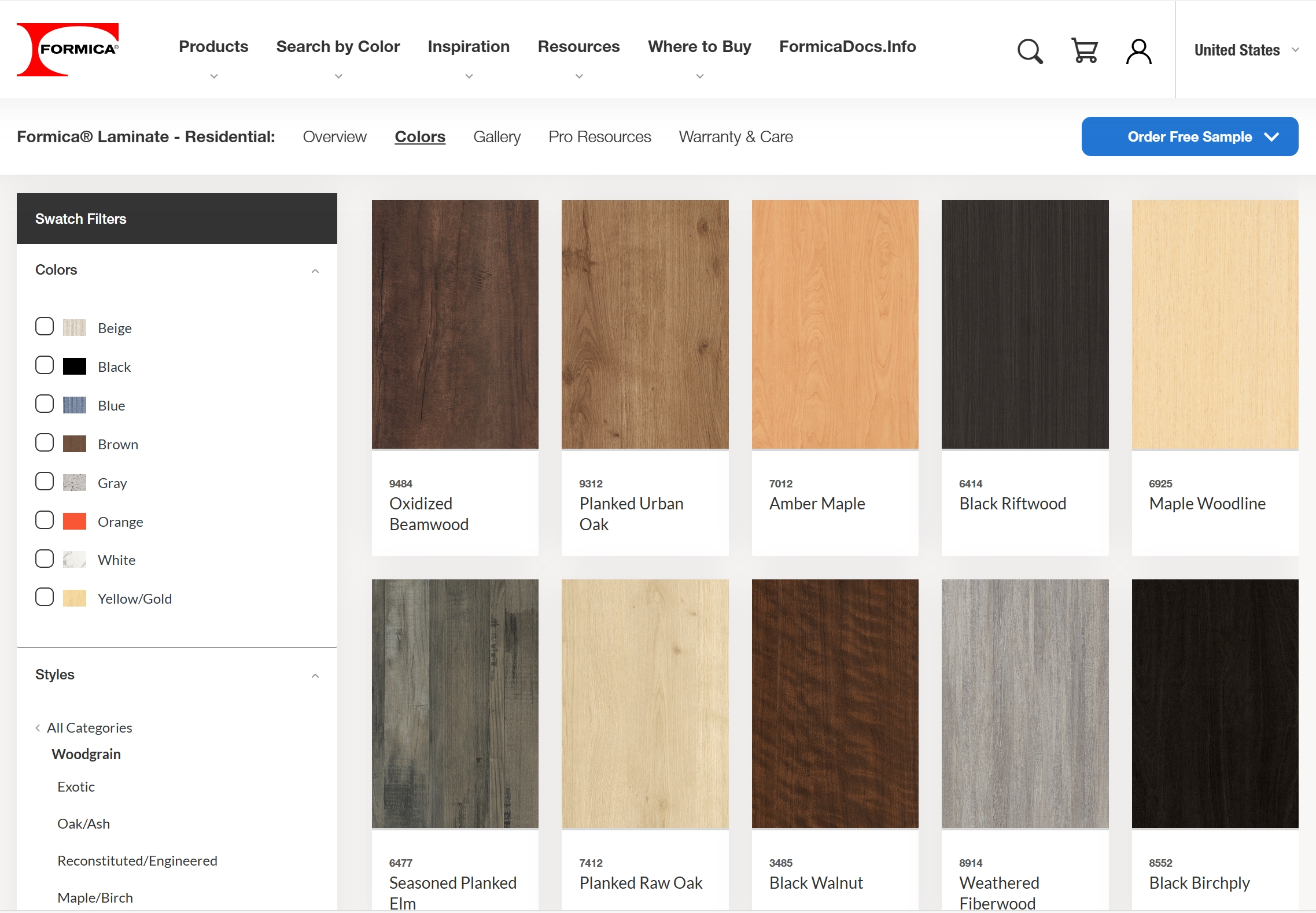
Task: Collapse the Colors filter section
Action: (x=315, y=271)
